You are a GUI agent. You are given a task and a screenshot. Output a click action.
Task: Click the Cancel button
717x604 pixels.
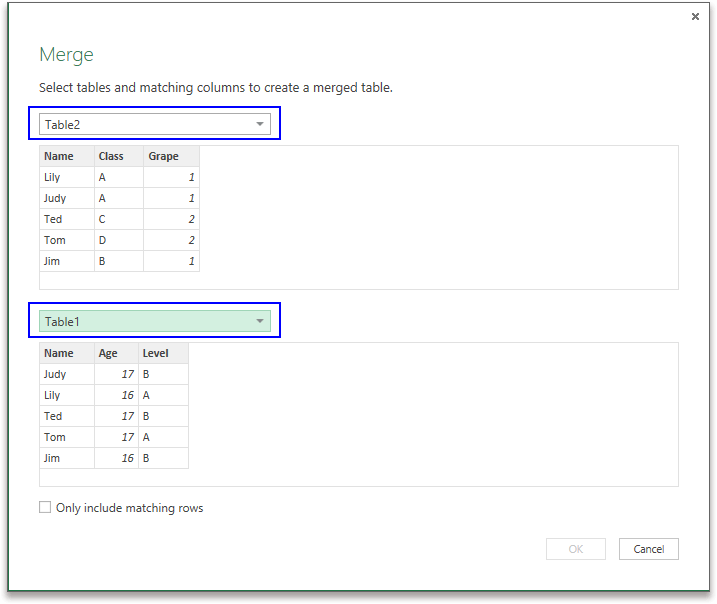[648, 549]
